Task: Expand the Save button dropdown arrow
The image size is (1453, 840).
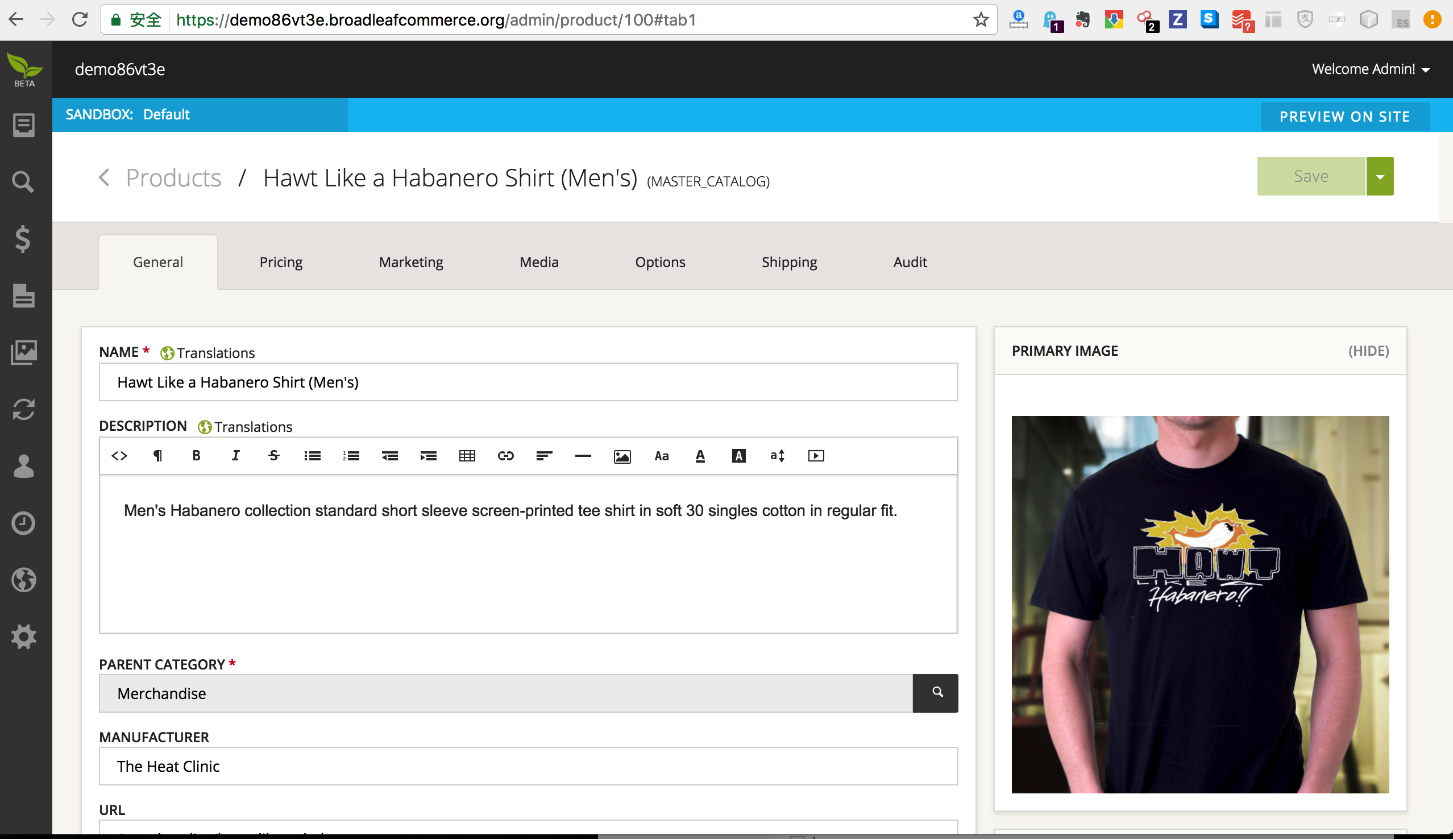Action: [1380, 176]
